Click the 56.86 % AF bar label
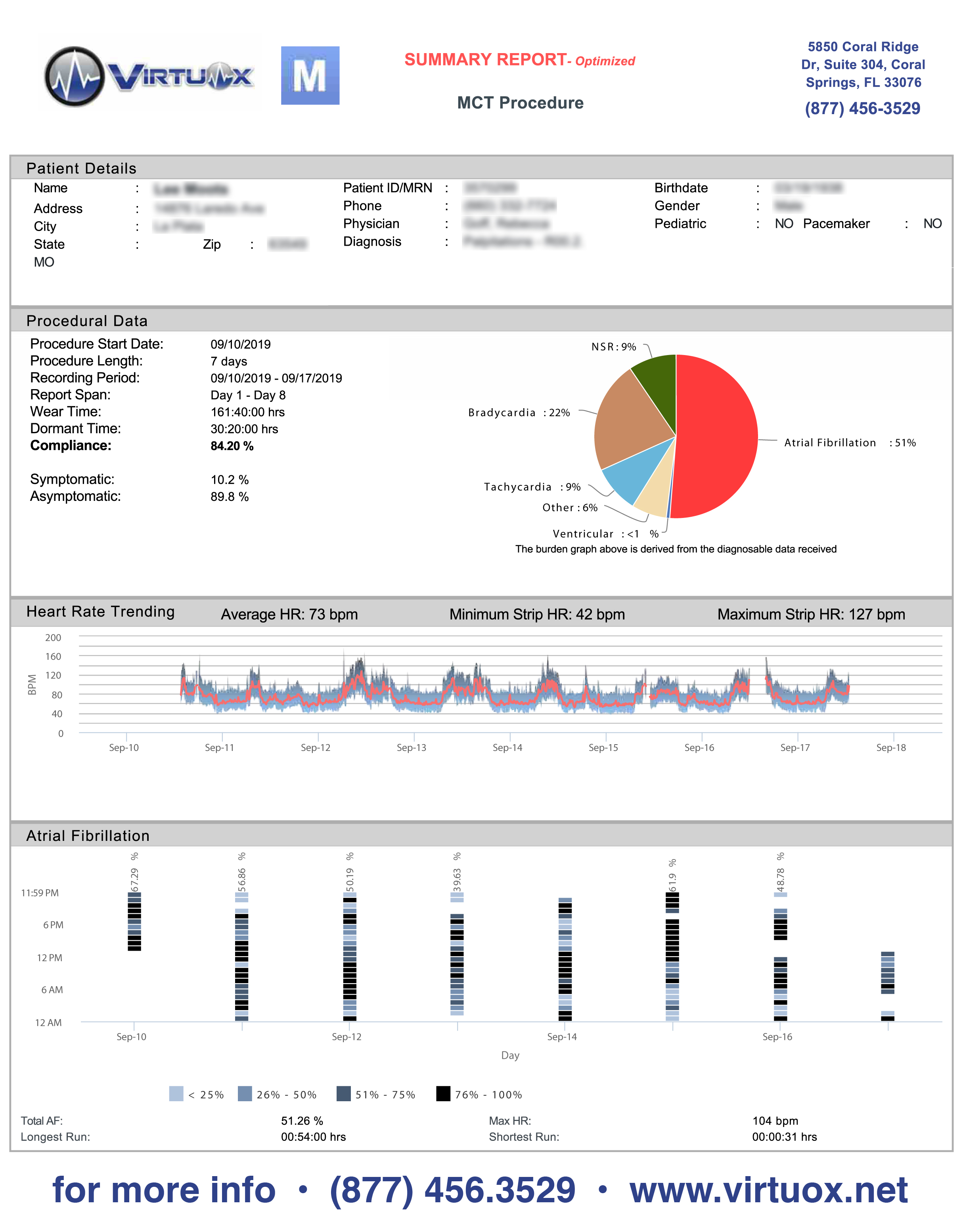This screenshot has width=963, height=1232. coord(241,871)
